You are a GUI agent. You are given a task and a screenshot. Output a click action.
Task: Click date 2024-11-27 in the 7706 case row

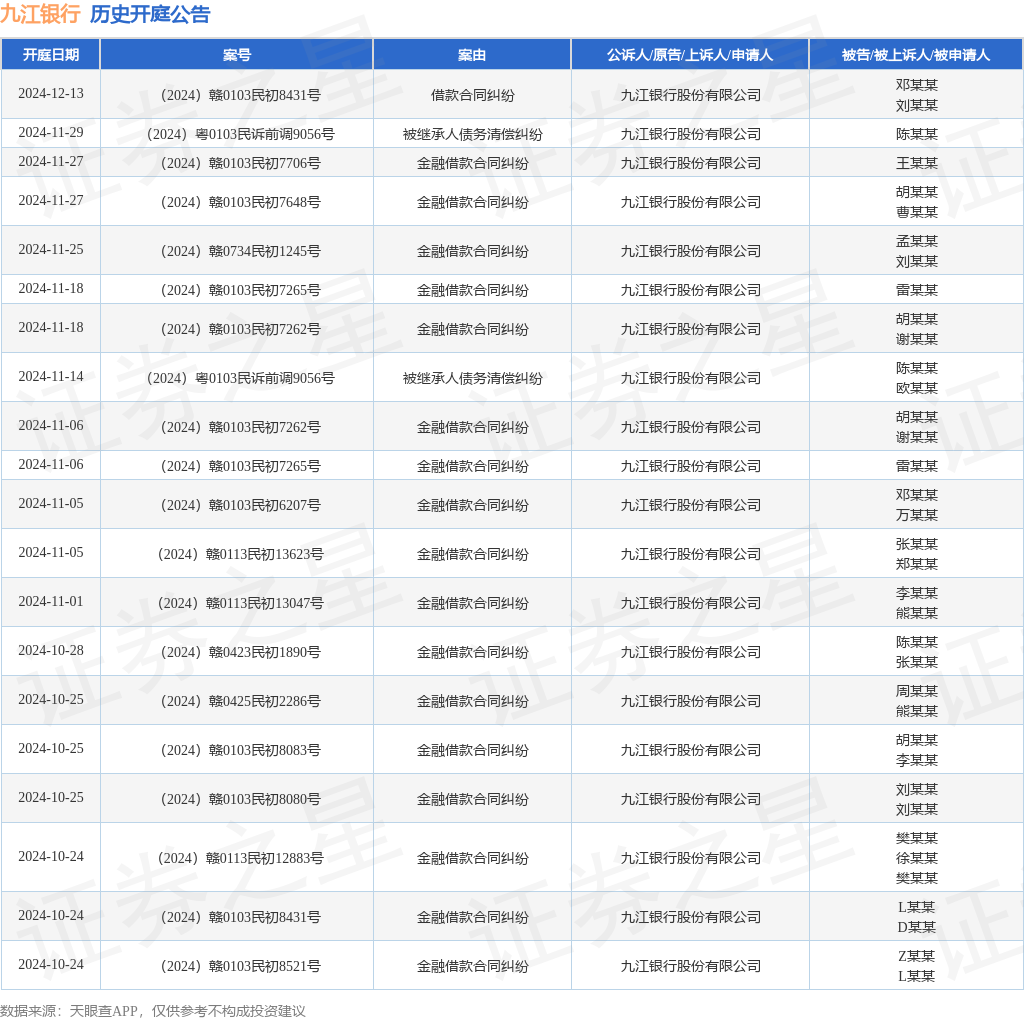[x=51, y=161]
